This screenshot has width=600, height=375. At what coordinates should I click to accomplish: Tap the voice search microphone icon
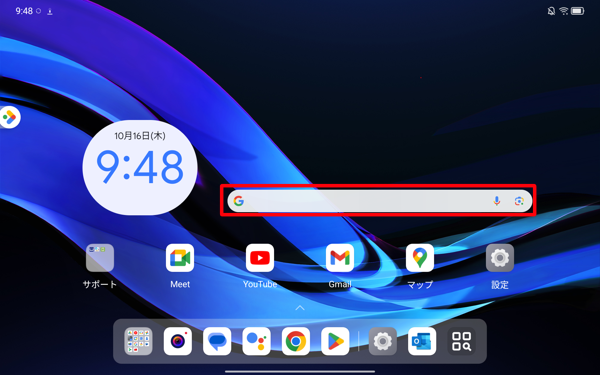(x=497, y=201)
